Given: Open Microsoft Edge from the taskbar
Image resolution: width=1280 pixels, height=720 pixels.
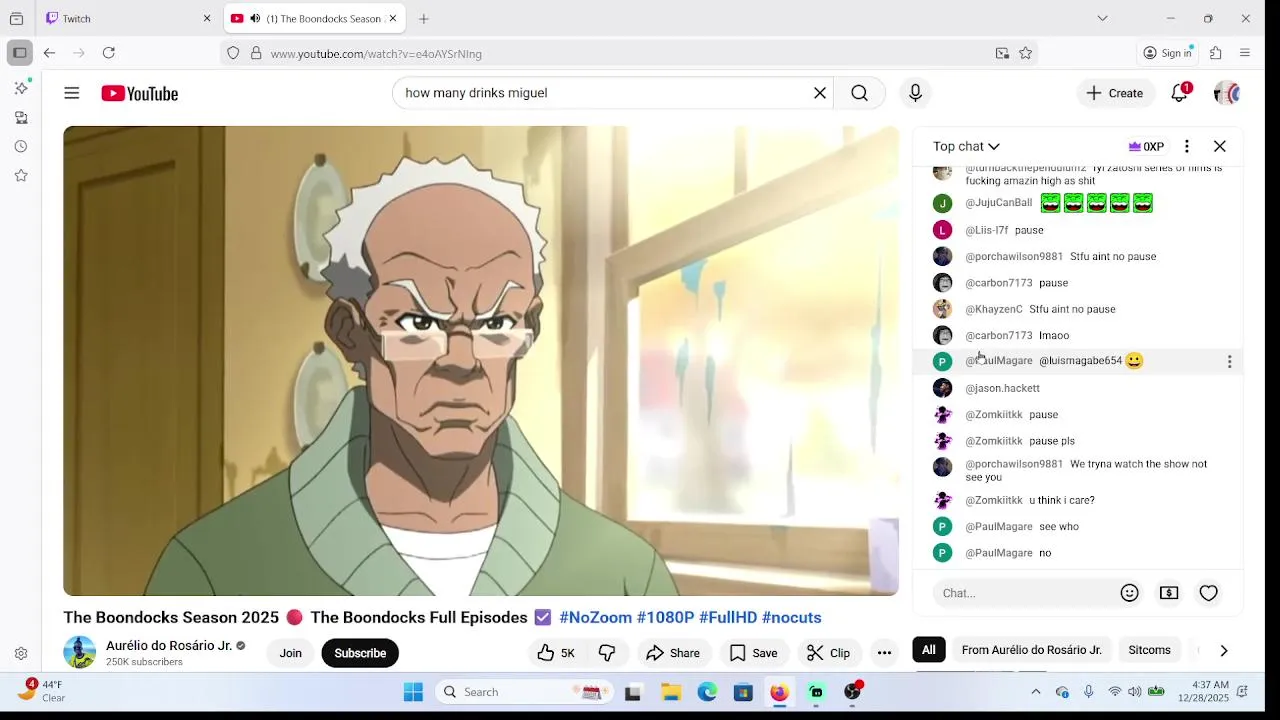Looking at the screenshot, I should click(707, 692).
